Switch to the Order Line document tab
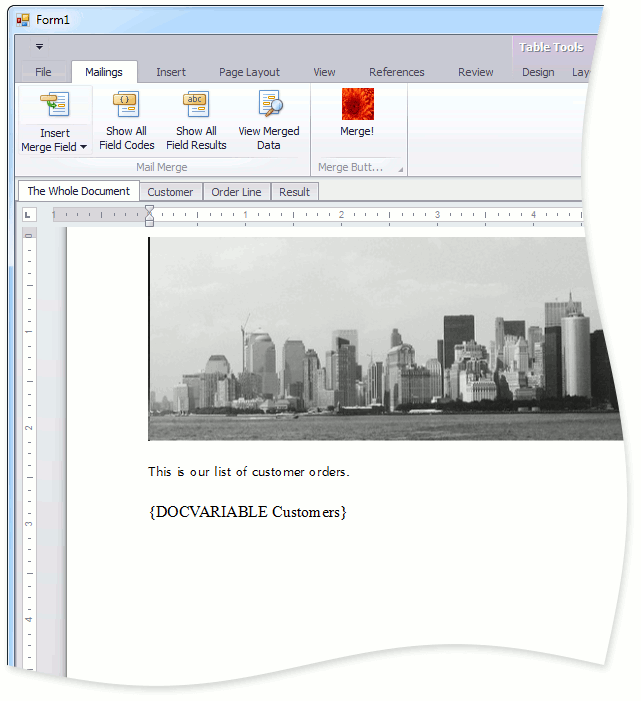641x701 pixels. [x=236, y=192]
